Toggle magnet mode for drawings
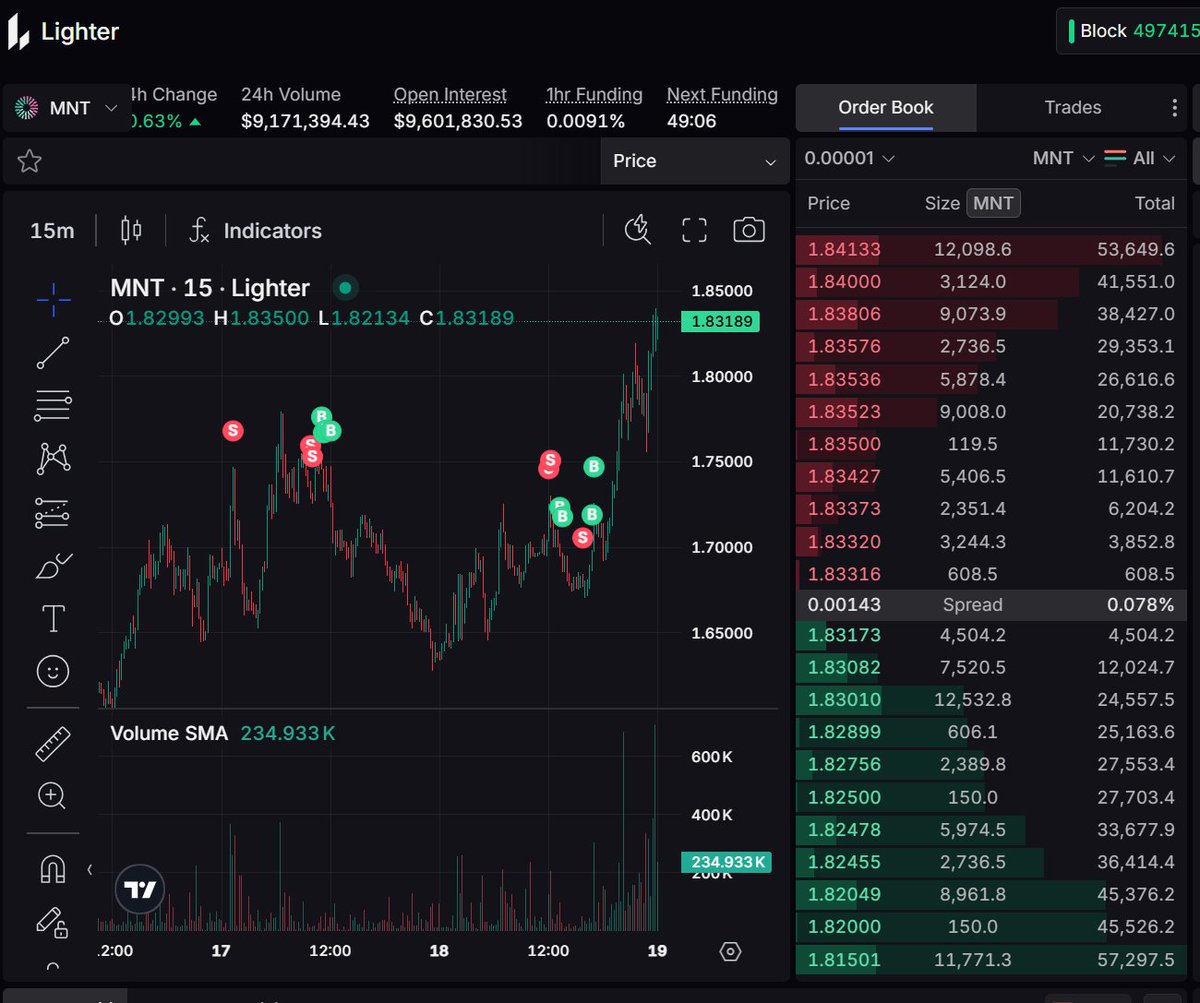The image size is (1200, 1003). (x=53, y=868)
